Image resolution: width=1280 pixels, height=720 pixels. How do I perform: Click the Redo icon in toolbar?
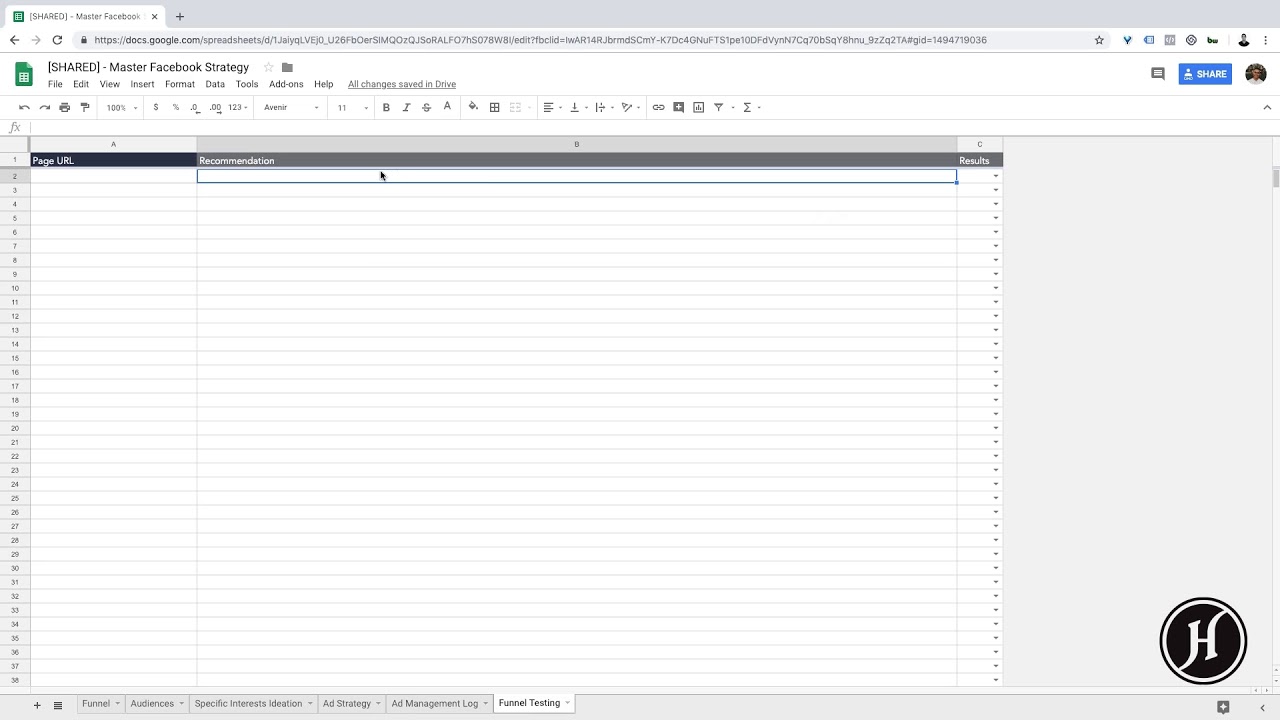coord(44,107)
